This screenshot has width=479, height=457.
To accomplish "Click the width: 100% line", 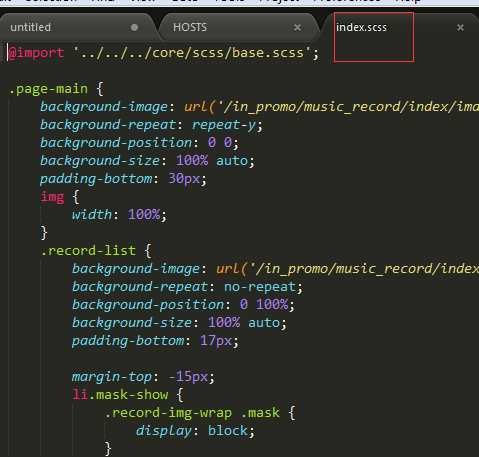I will 119,215.
